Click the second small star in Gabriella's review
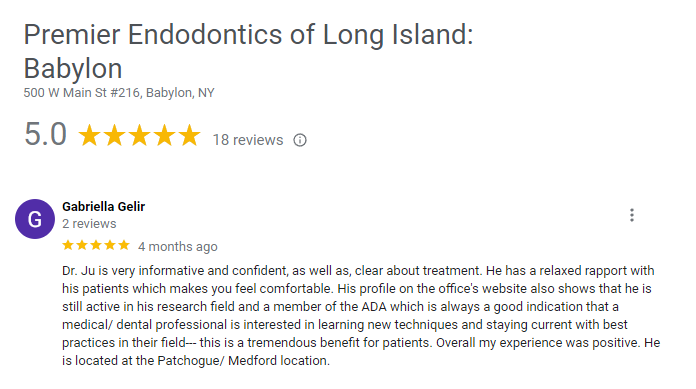Image resolution: width=696 pixels, height=389 pixels. pyautogui.click(x=82, y=245)
